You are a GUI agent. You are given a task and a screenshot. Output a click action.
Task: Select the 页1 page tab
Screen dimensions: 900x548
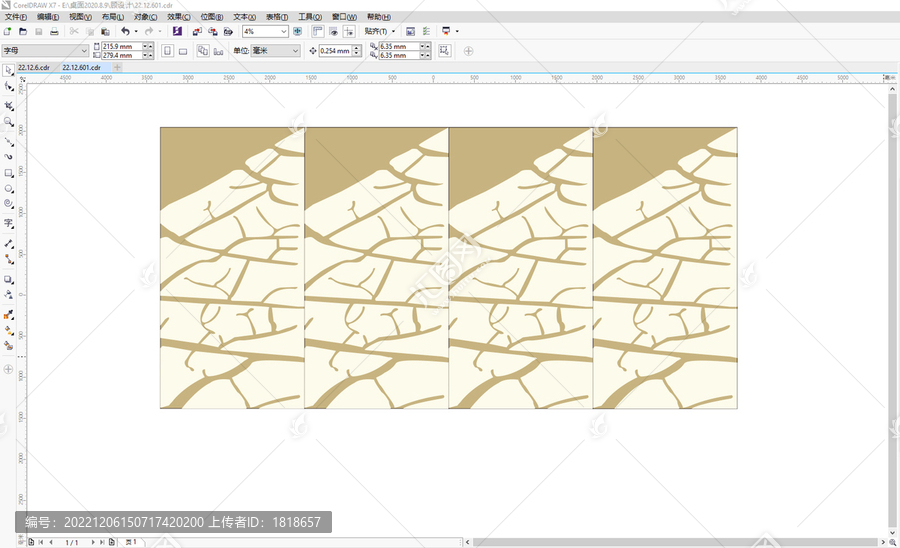tap(131, 542)
